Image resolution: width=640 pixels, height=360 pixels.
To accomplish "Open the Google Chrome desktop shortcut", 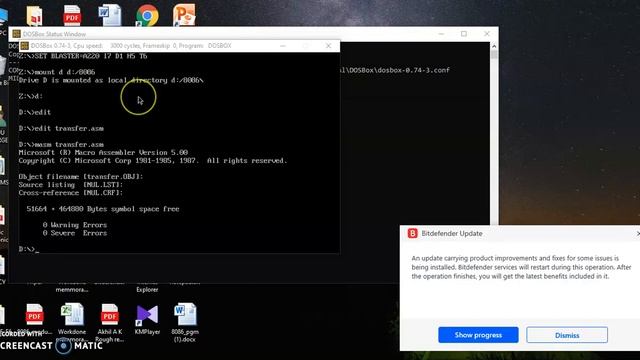I will [x=147, y=16].
